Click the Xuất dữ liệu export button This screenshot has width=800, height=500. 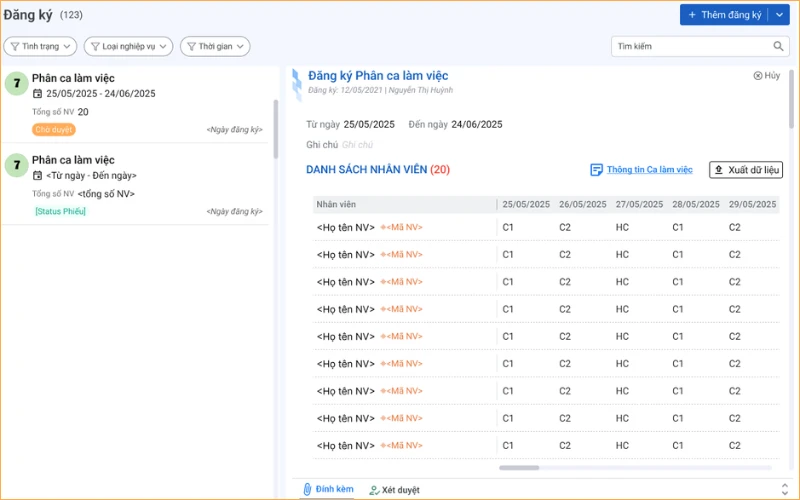tap(746, 170)
